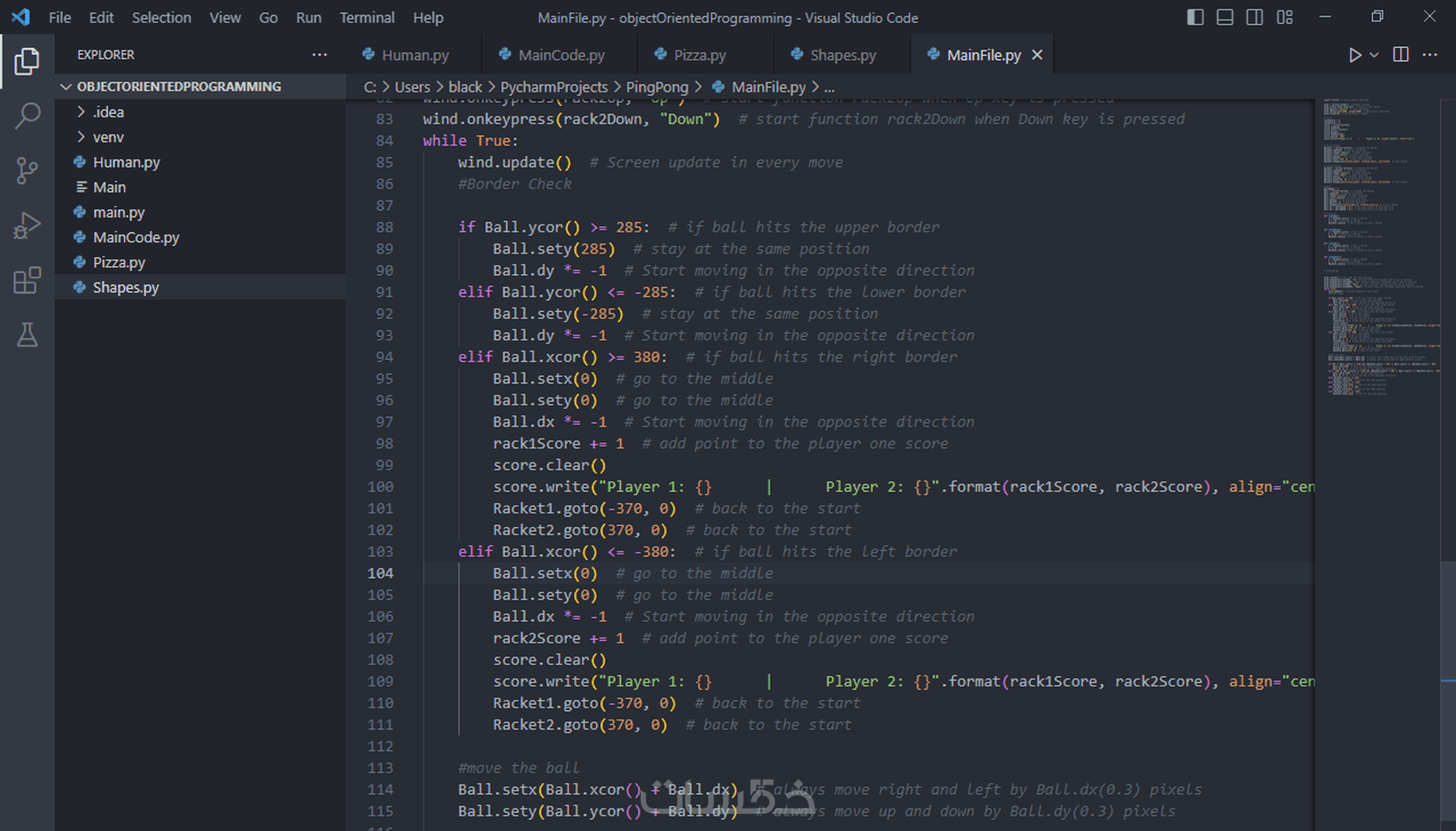Open editor More Actions ellipsis
Screen dimensions: 1456x831
click(1429, 55)
